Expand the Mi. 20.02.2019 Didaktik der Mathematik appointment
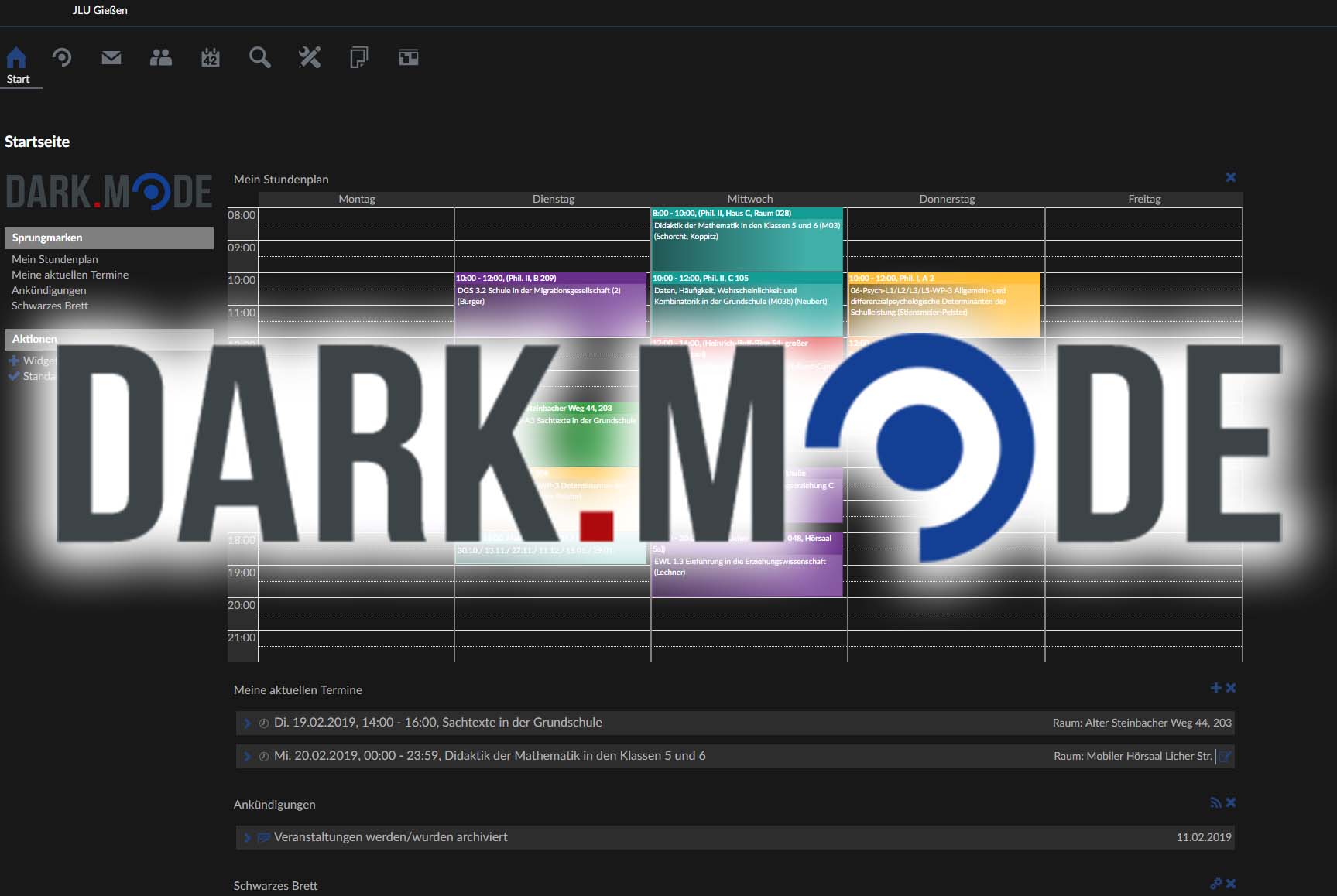Viewport: 1337px width, 896px height. tap(247, 757)
